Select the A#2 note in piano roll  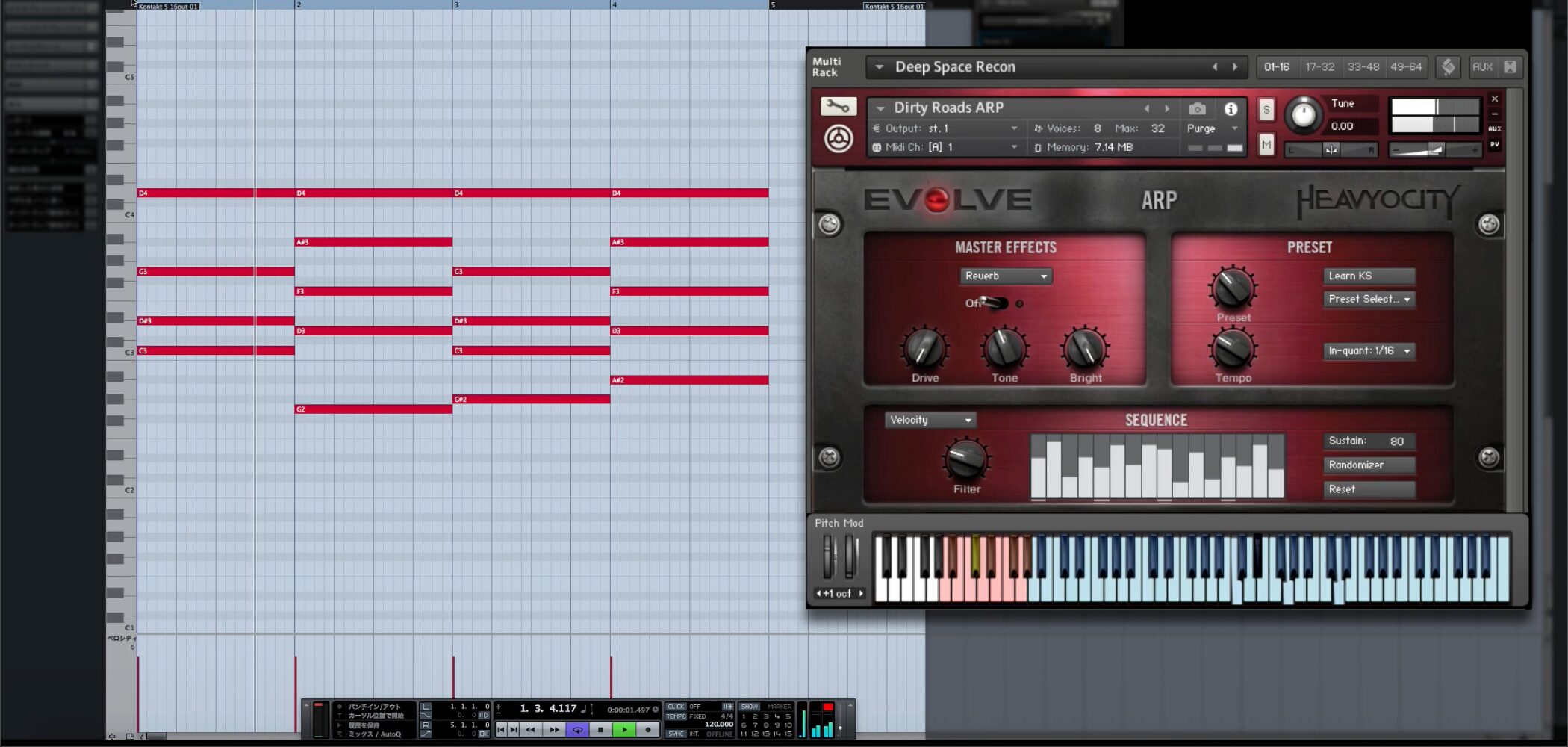tap(689, 380)
